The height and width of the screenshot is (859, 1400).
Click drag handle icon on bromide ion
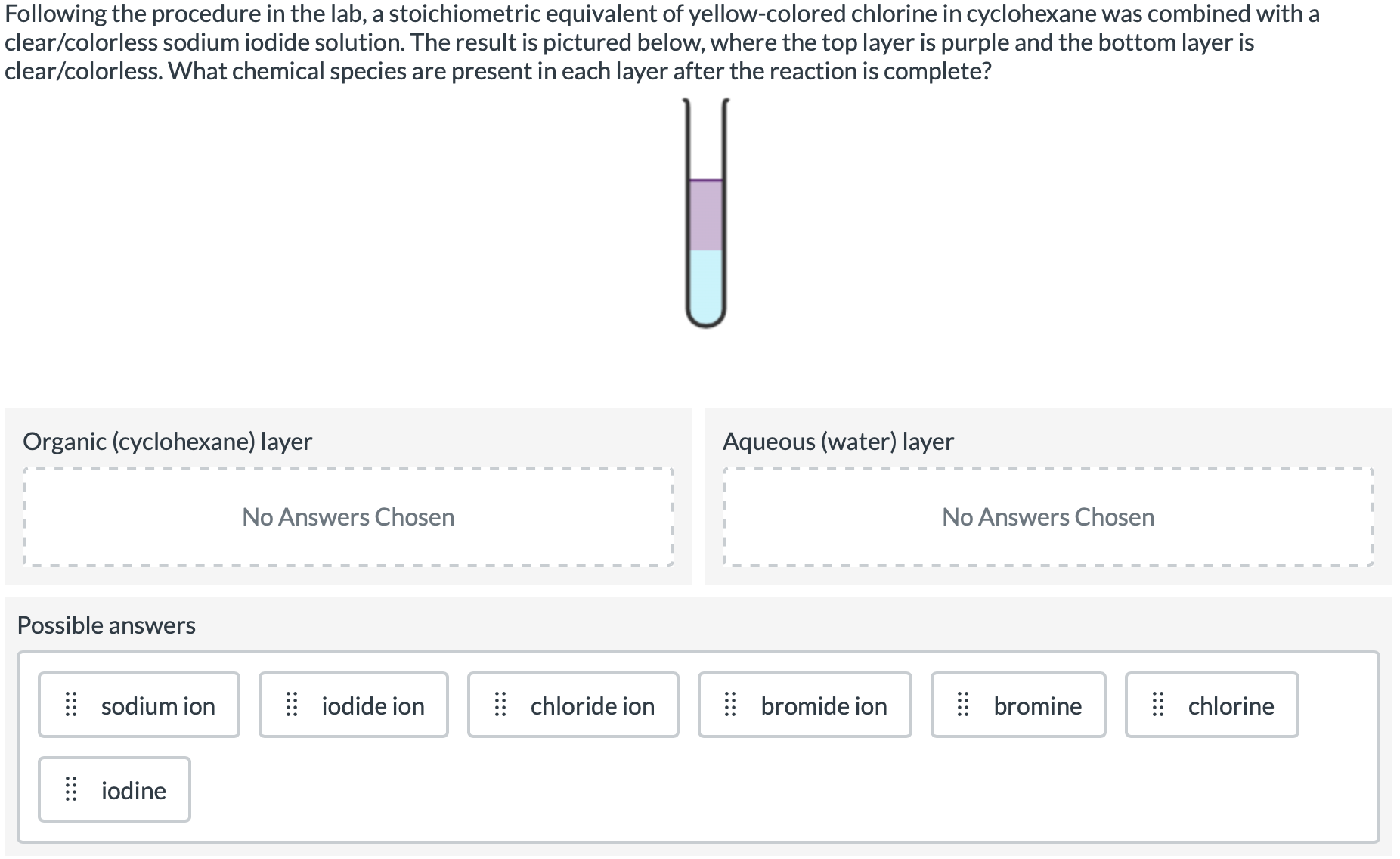click(731, 705)
